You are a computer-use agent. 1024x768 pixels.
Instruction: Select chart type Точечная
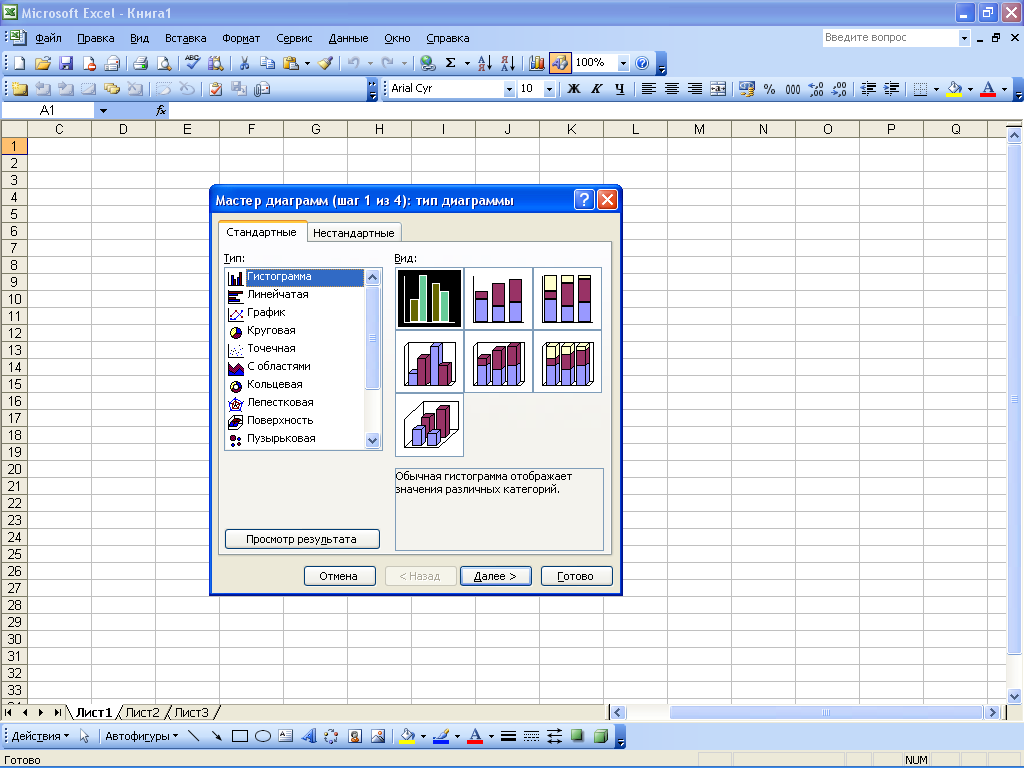[x=271, y=348]
